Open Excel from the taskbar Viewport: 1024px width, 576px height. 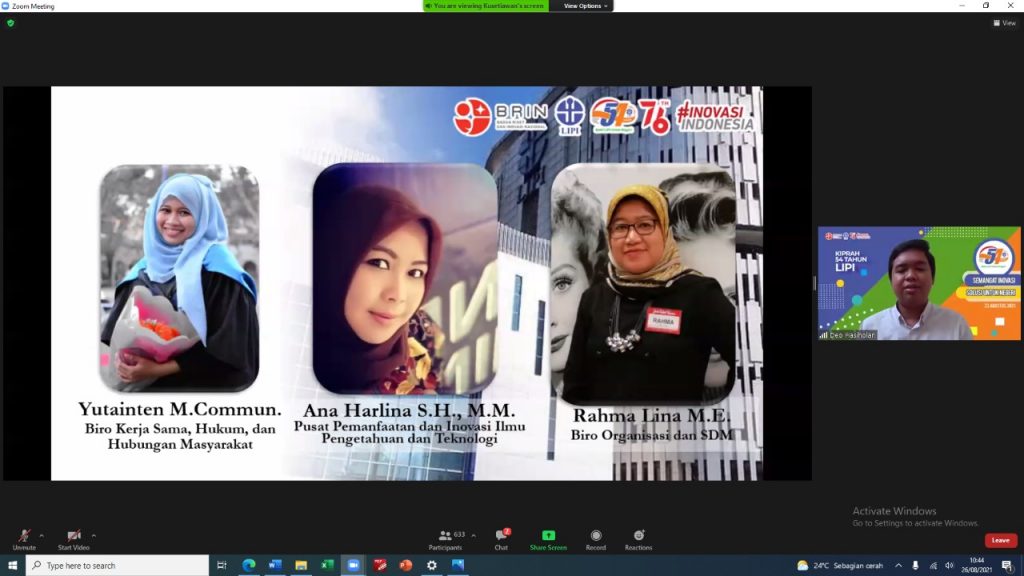pos(327,565)
